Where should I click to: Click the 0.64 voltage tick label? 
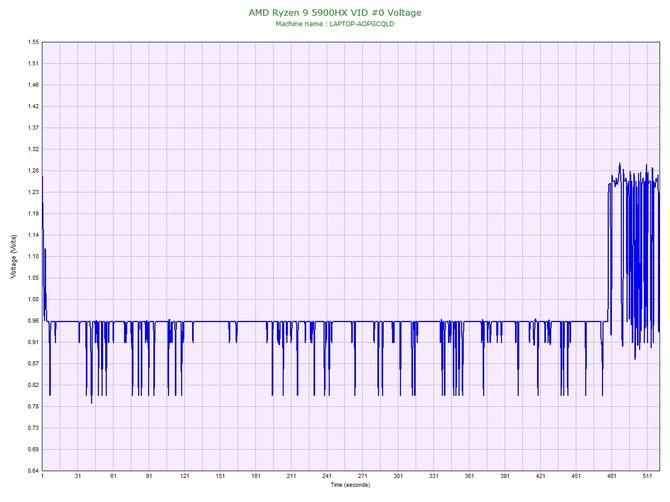tap(33, 471)
